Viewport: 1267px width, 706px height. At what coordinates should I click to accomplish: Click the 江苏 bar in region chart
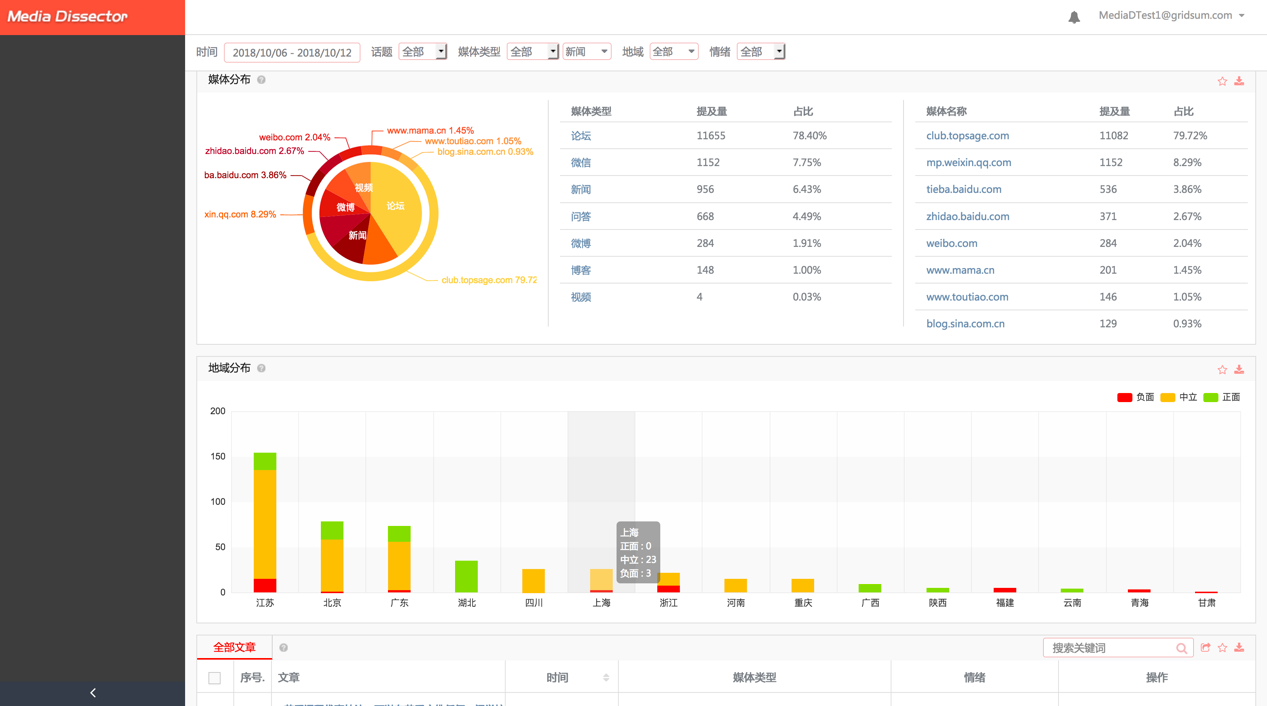pyautogui.click(x=265, y=522)
